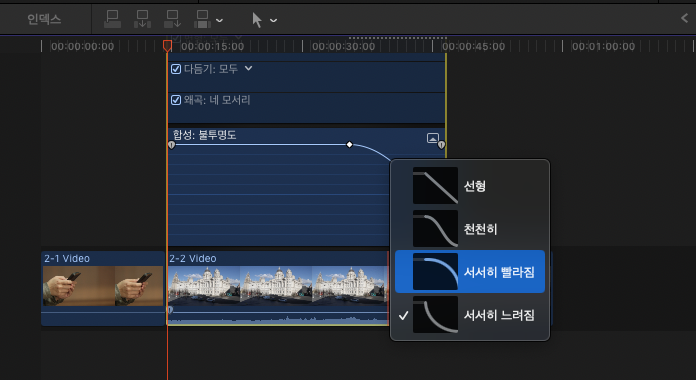
Task: Click the back chevron at the toolbar's right end
Action: (684, 18)
